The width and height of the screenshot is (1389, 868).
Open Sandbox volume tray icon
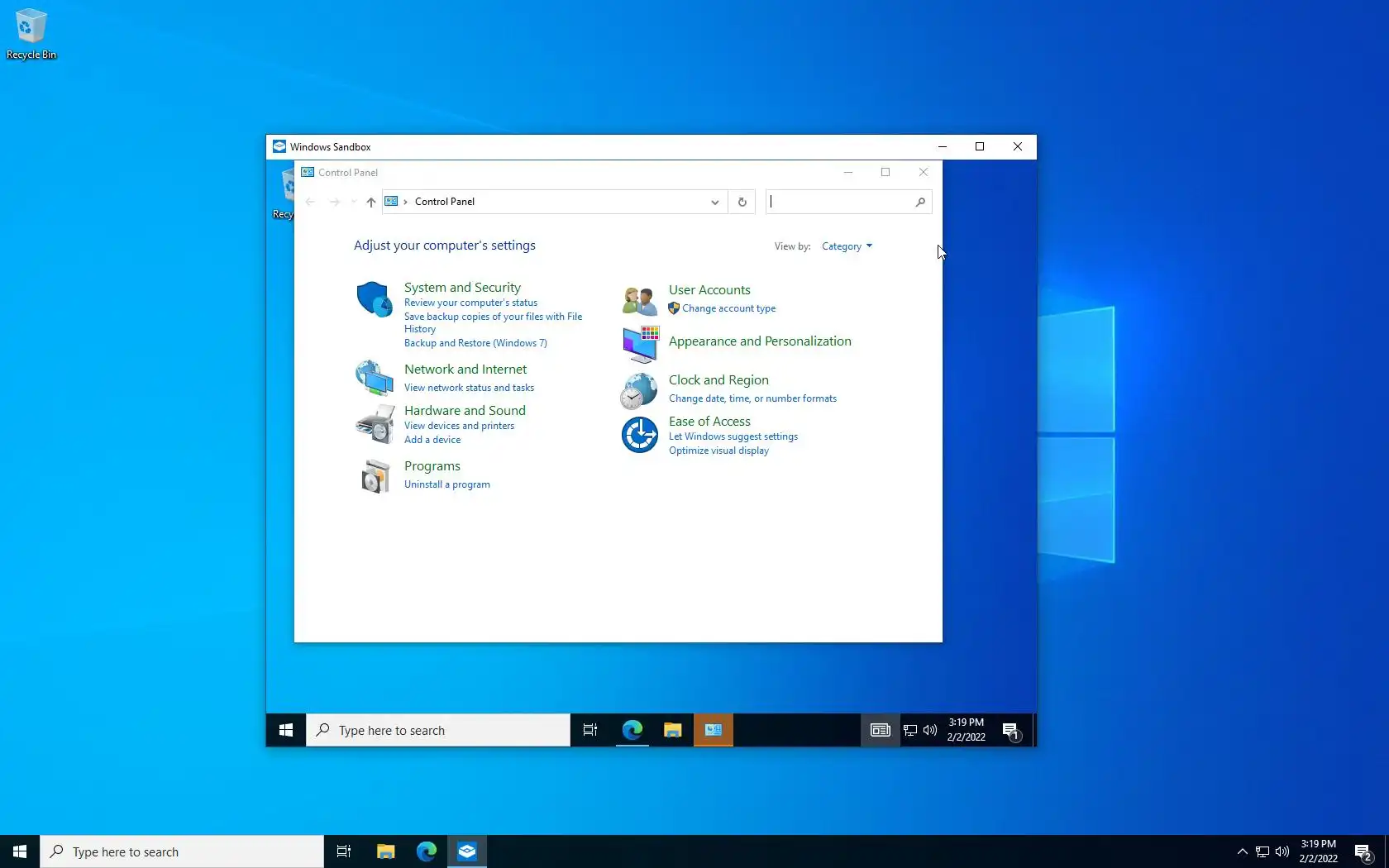pos(930,730)
